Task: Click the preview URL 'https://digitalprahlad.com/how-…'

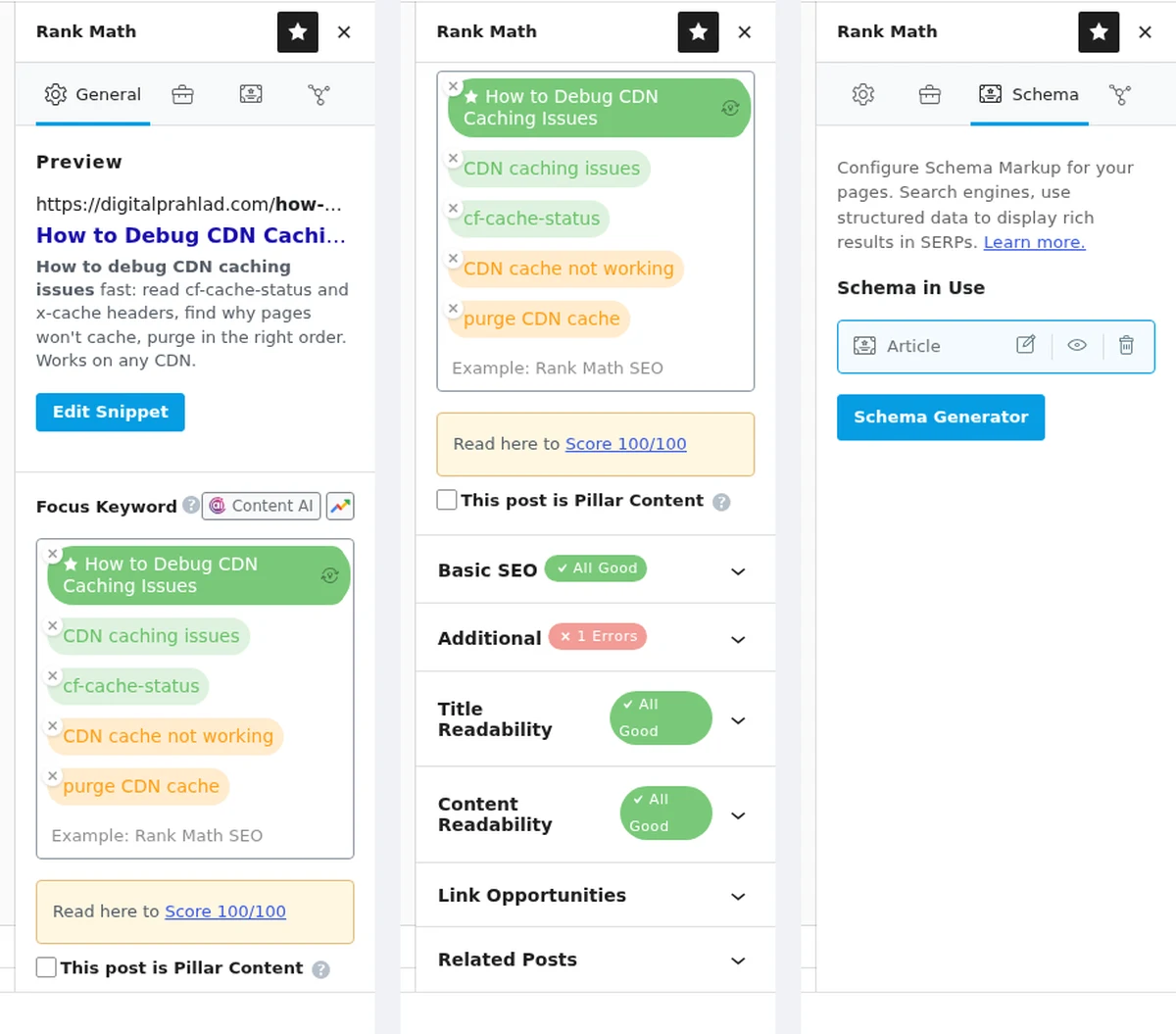Action: (189, 204)
